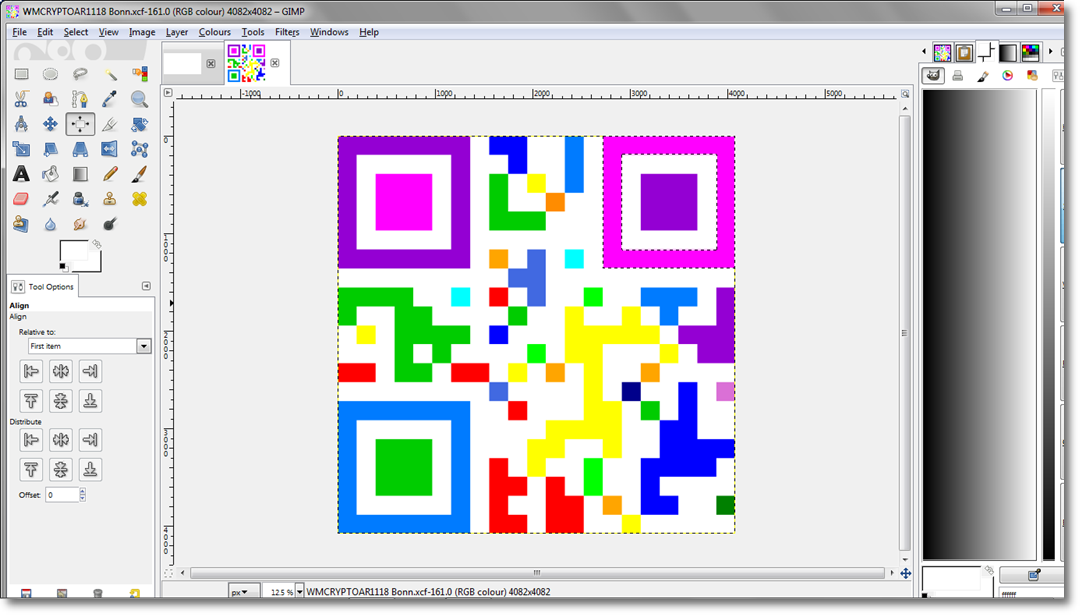The image size is (1080, 615).
Task: Select the Perspective Clone tool
Action: (x=21, y=224)
